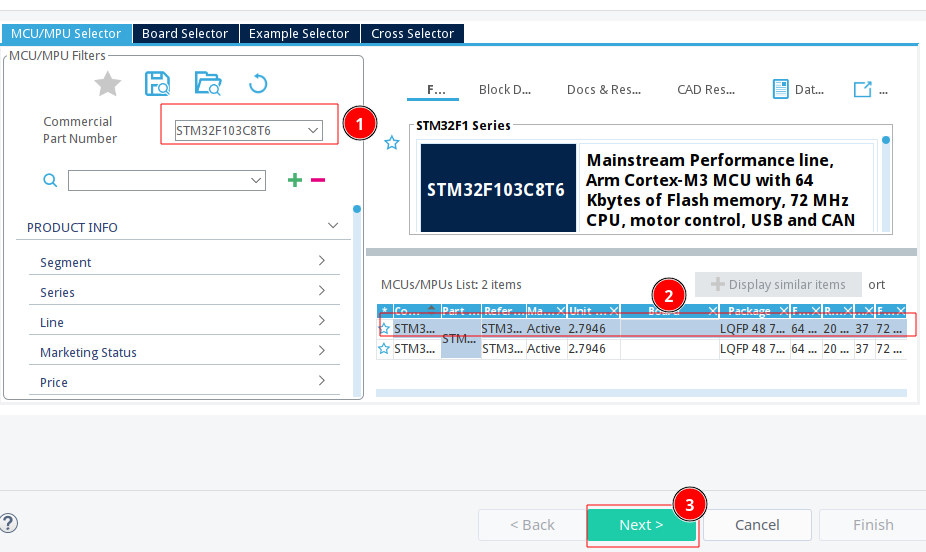Close the Unit price column with its X
This screenshot has height=552, width=926.
pos(614,311)
